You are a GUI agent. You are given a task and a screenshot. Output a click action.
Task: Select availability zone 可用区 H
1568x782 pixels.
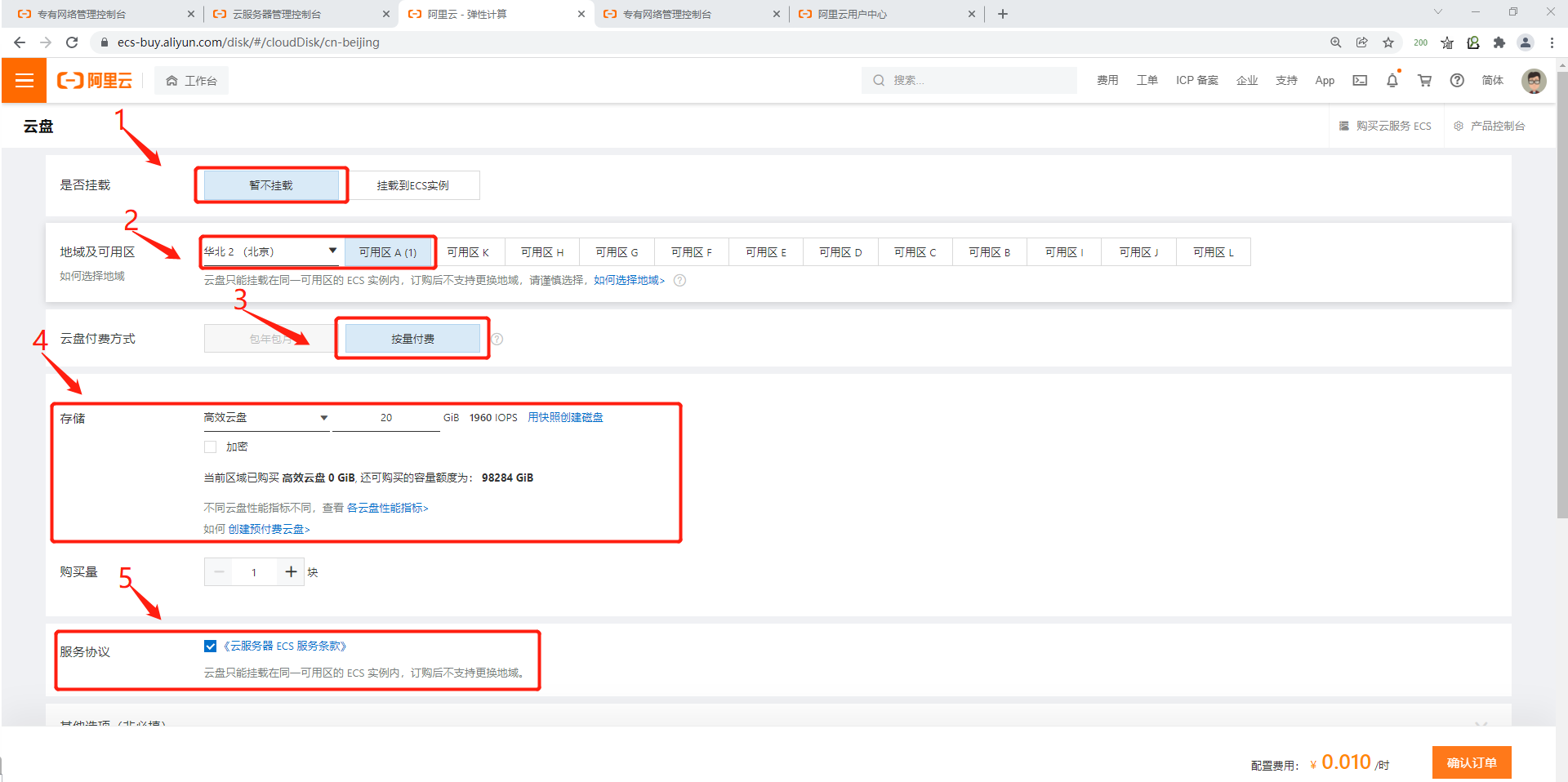click(x=542, y=252)
